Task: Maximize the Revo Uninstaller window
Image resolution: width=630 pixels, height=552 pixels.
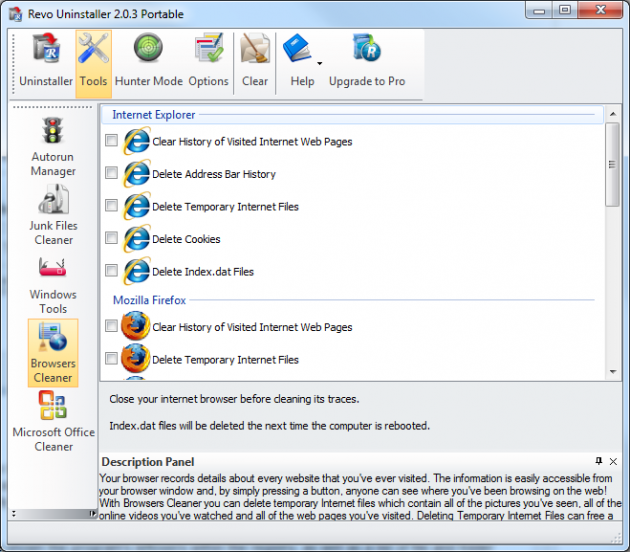Action: pos(565,10)
